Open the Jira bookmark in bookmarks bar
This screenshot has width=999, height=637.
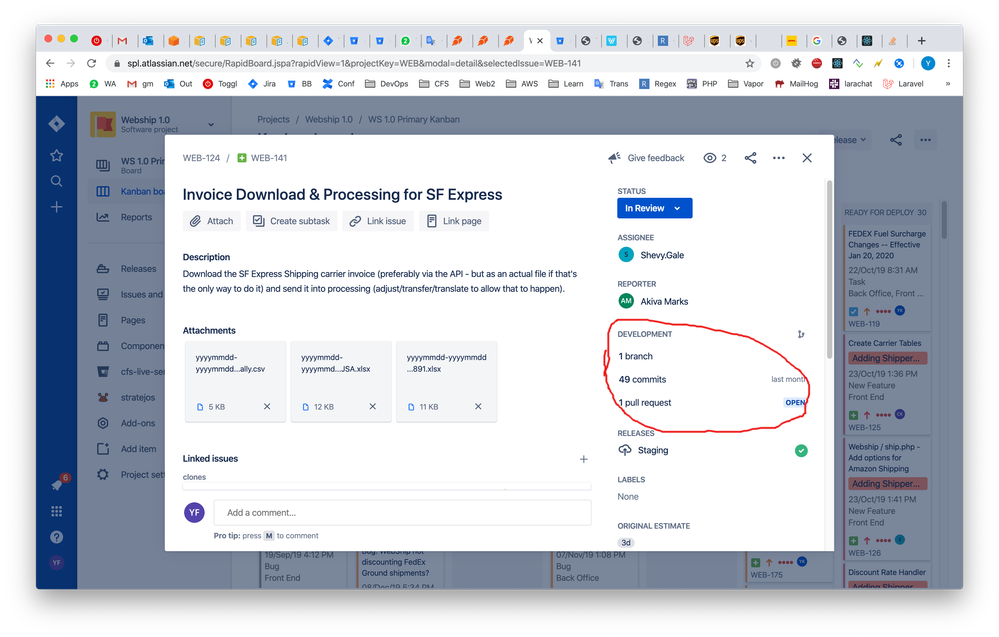(262, 84)
